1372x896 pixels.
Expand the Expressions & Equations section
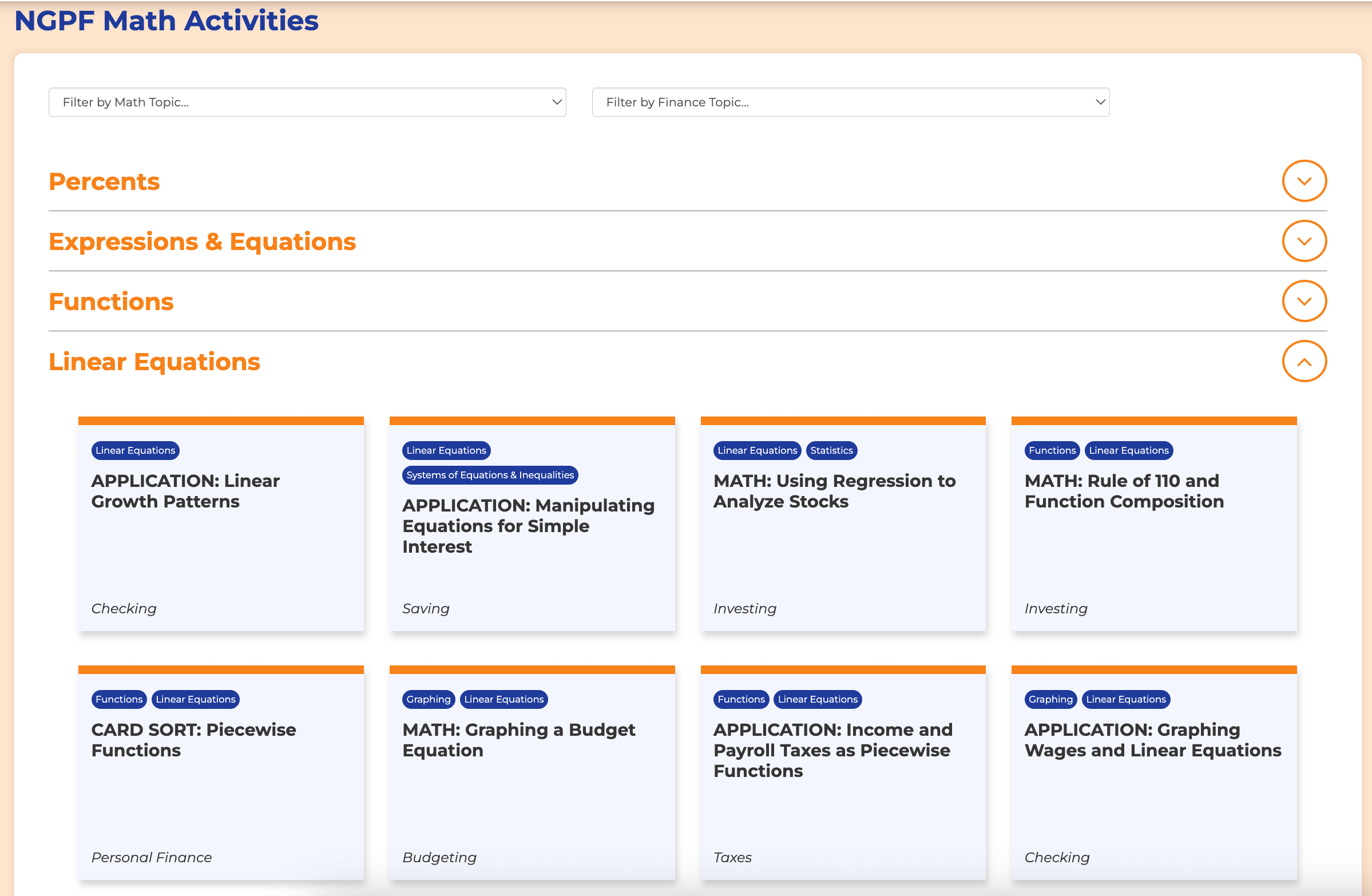(x=1303, y=241)
